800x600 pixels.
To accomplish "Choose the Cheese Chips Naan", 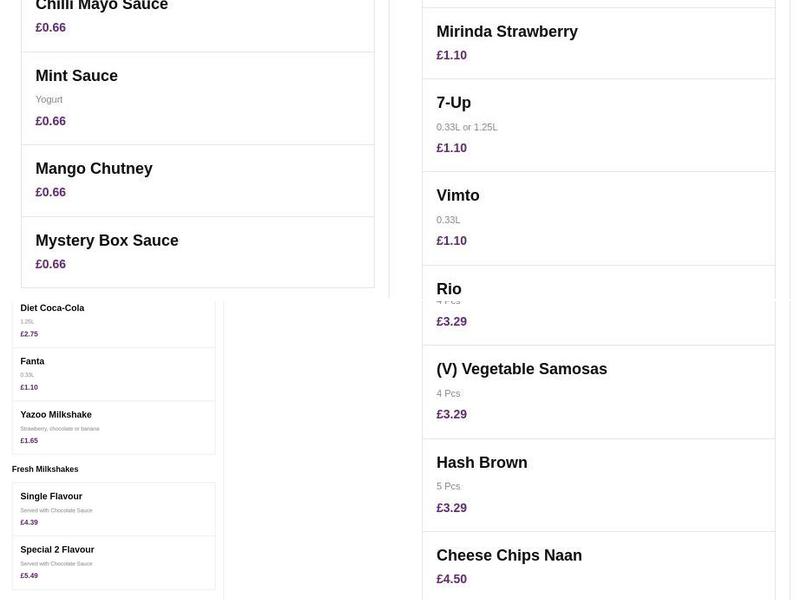I will click(509, 554).
